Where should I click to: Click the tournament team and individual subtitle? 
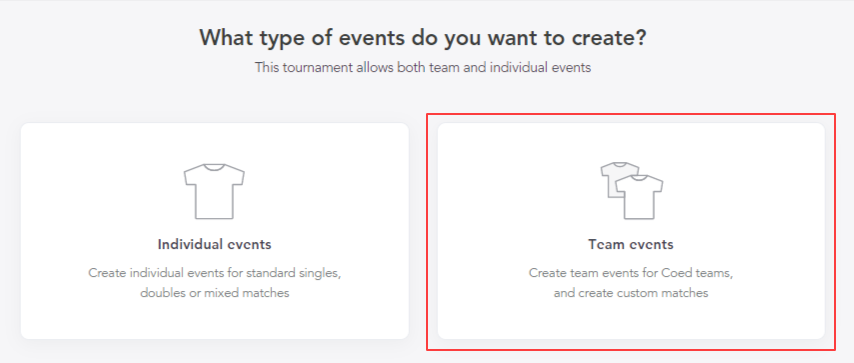423,68
